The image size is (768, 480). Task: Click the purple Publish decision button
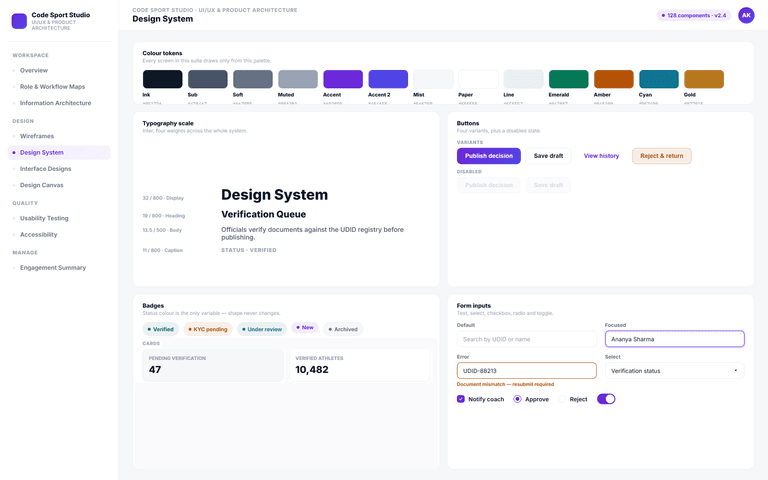[489, 156]
